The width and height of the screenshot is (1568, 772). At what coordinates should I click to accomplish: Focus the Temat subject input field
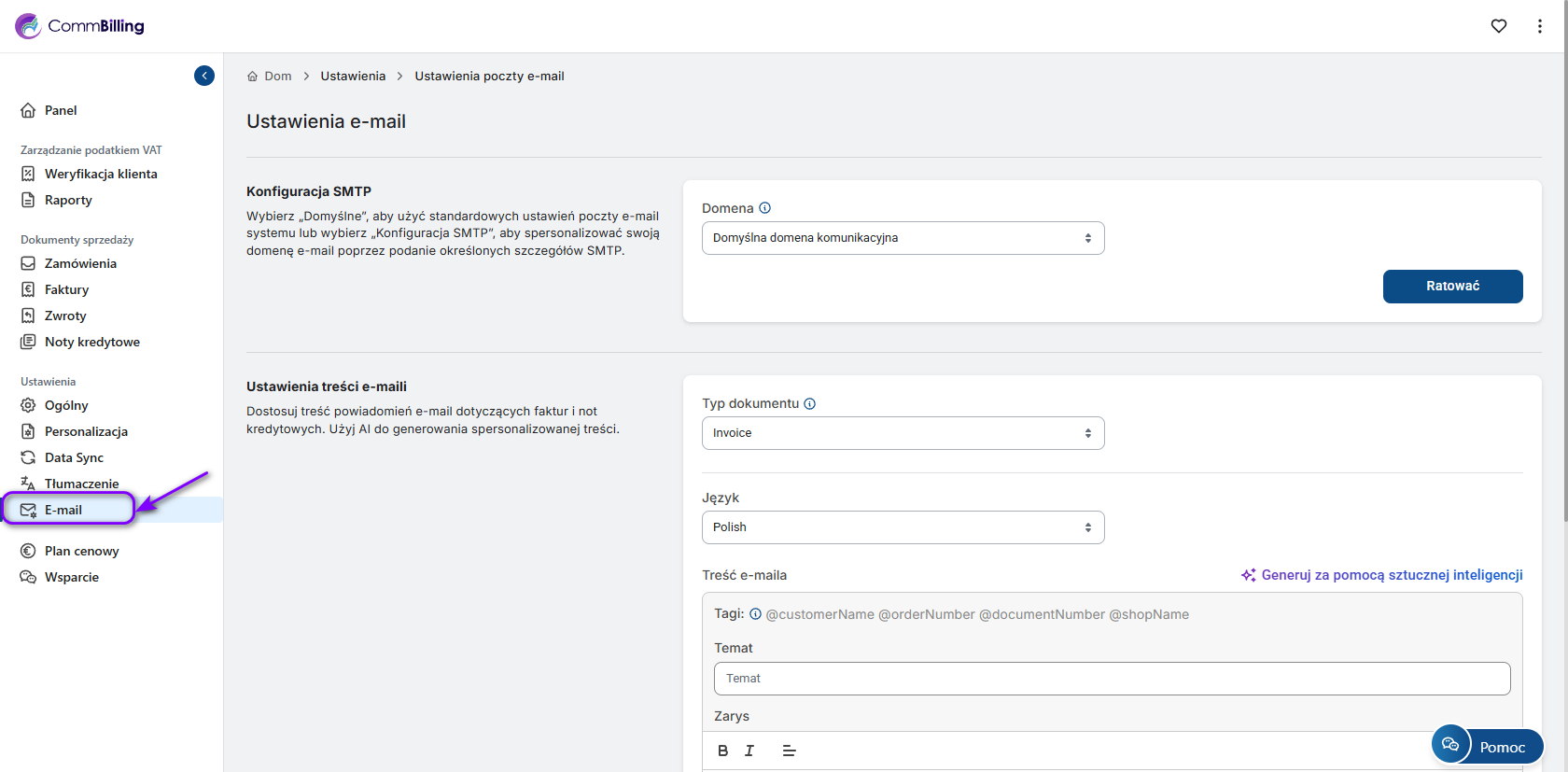point(1111,679)
